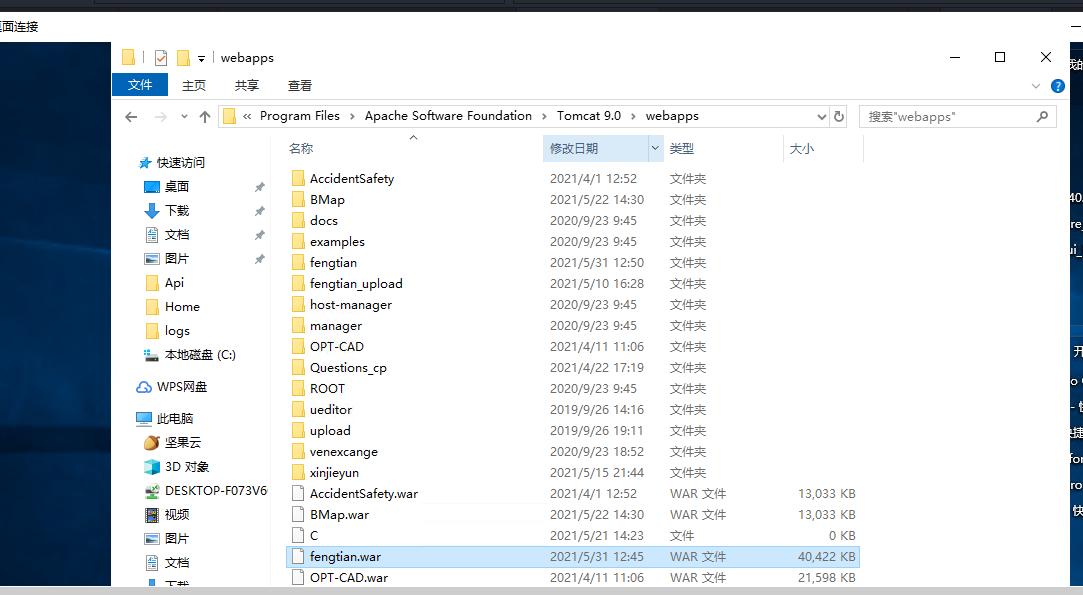Select the BMap.war file
Screen dimensions: 1083x595
[x=339, y=515]
